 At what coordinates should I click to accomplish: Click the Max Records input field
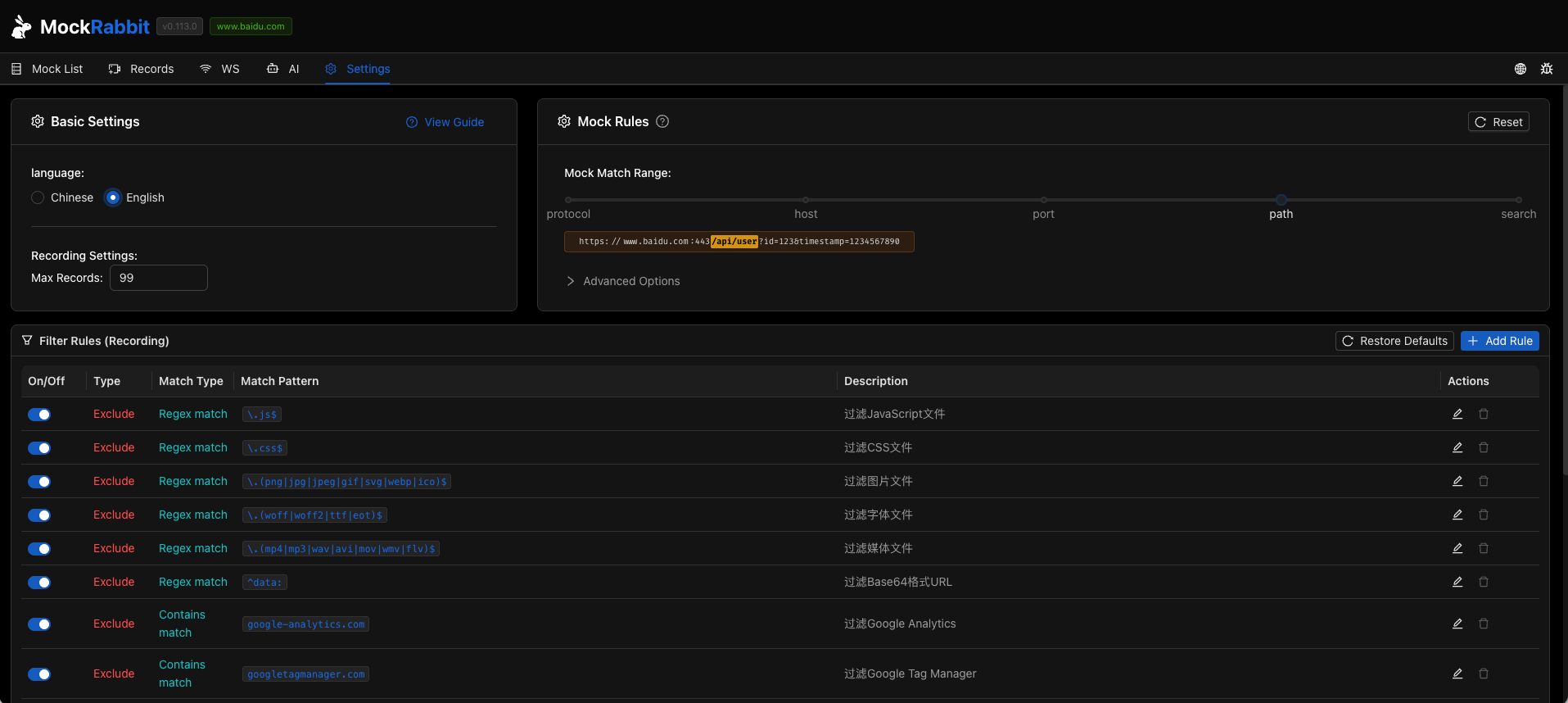159,278
